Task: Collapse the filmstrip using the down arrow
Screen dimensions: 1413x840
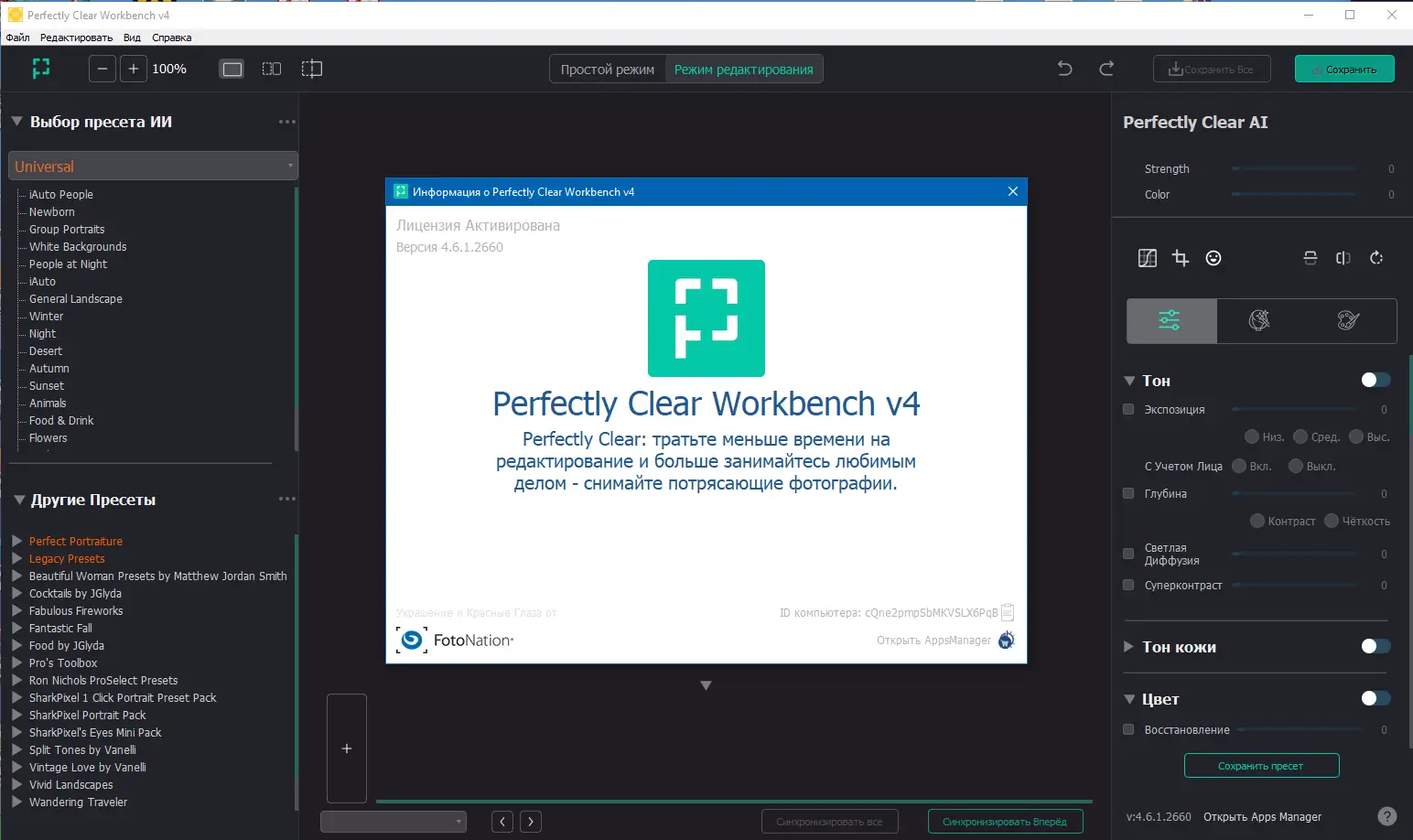Action: point(706,685)
